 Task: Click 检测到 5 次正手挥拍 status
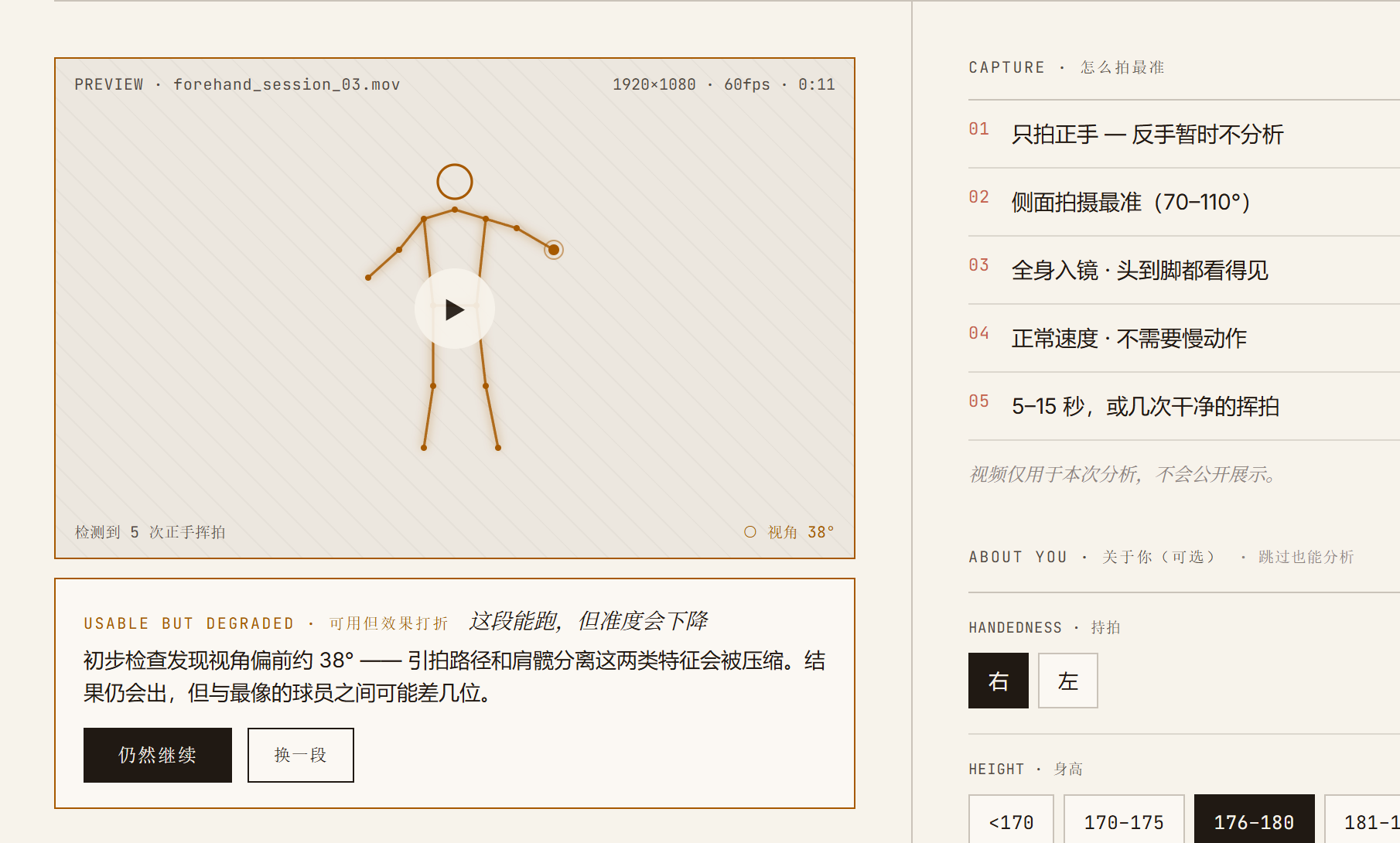click(x=150, y=532)
